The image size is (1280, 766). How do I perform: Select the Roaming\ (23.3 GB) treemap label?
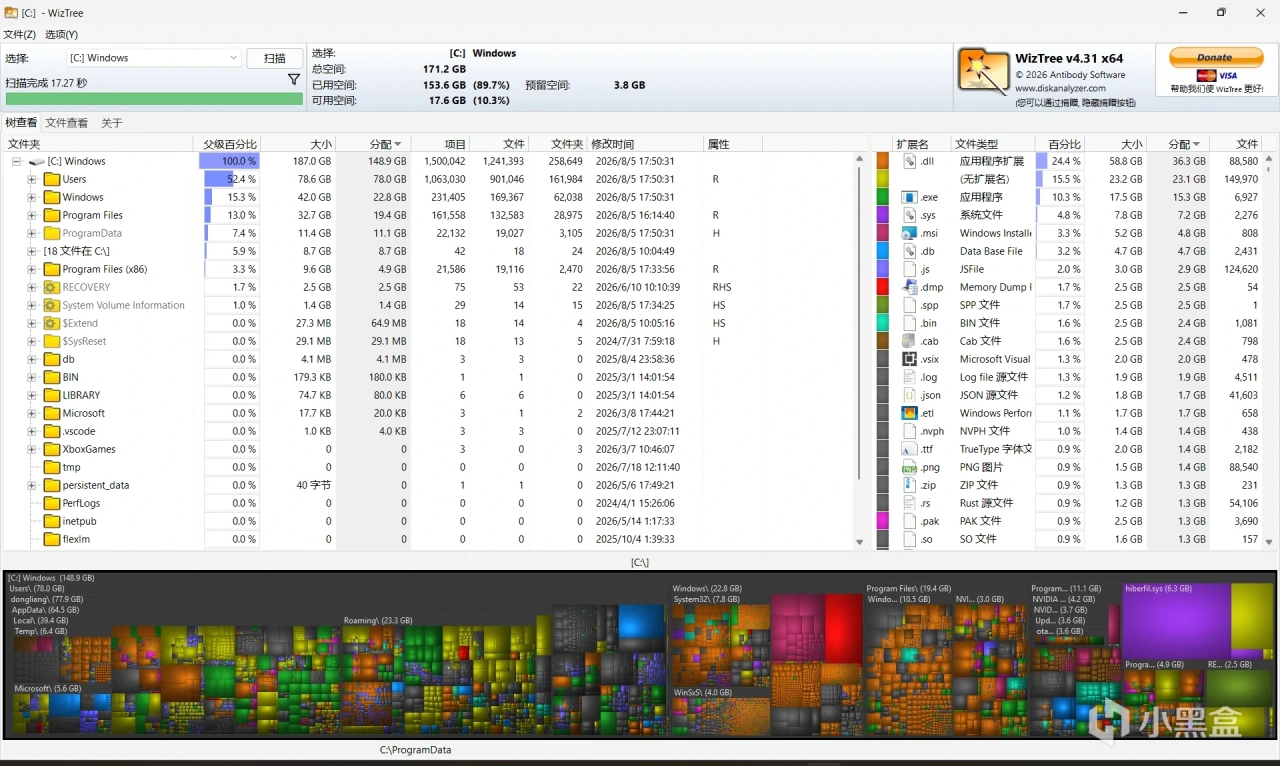(x=378, y=621)
